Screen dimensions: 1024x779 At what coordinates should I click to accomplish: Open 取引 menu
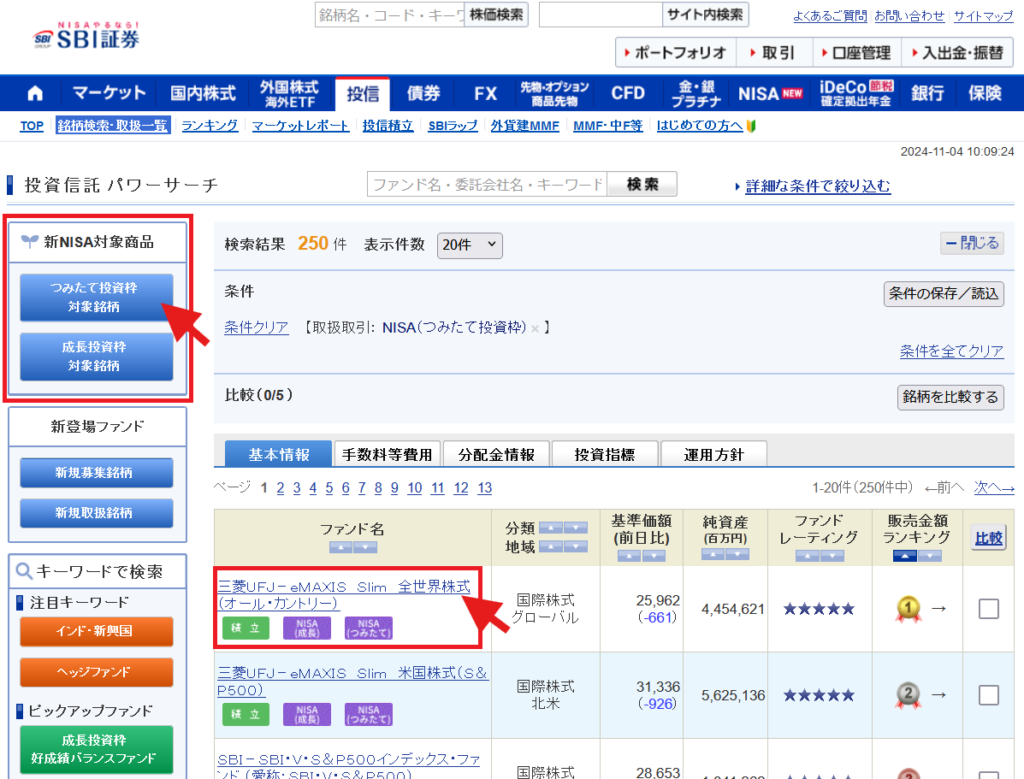(x=774, y=53)
